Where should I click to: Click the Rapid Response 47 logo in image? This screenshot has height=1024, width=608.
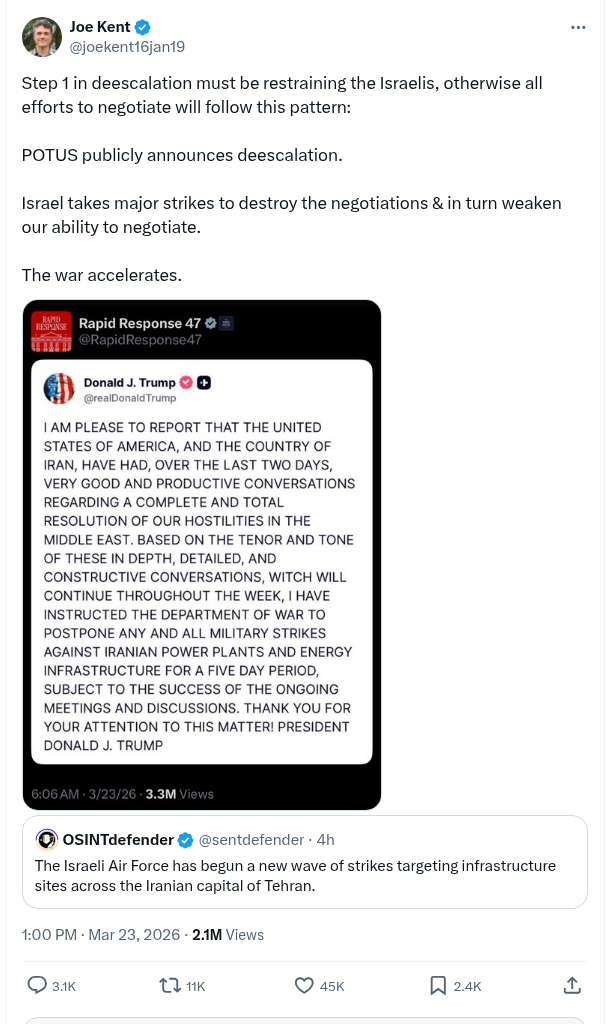pos(51,331)
